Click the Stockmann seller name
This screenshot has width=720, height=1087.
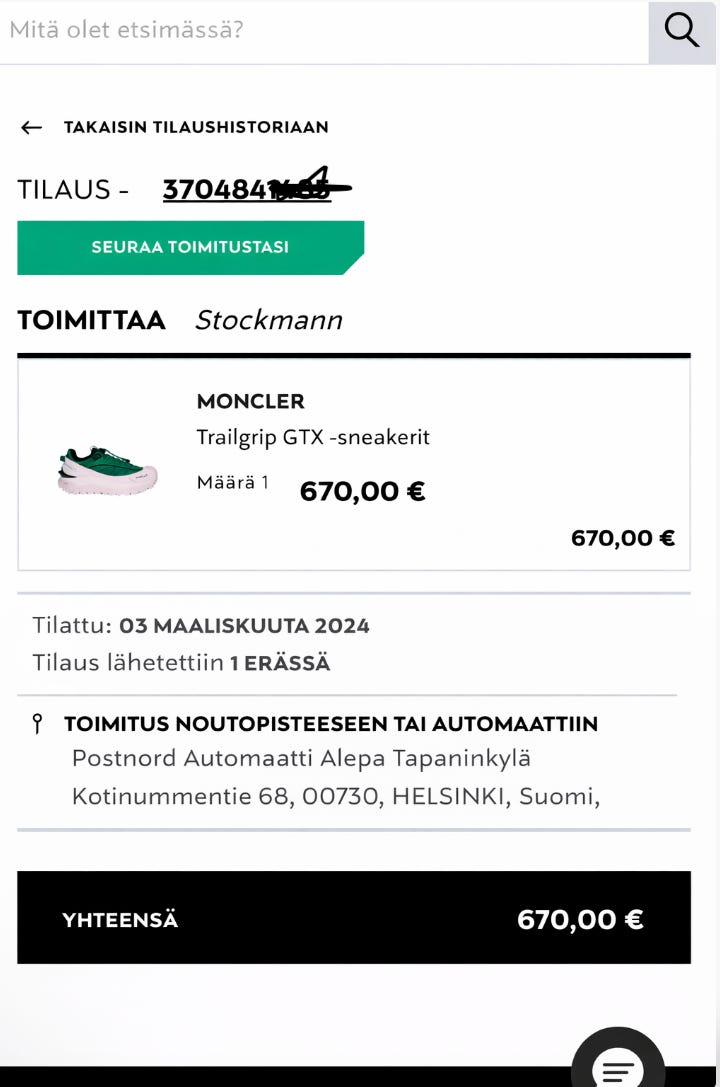coord(268,320)
